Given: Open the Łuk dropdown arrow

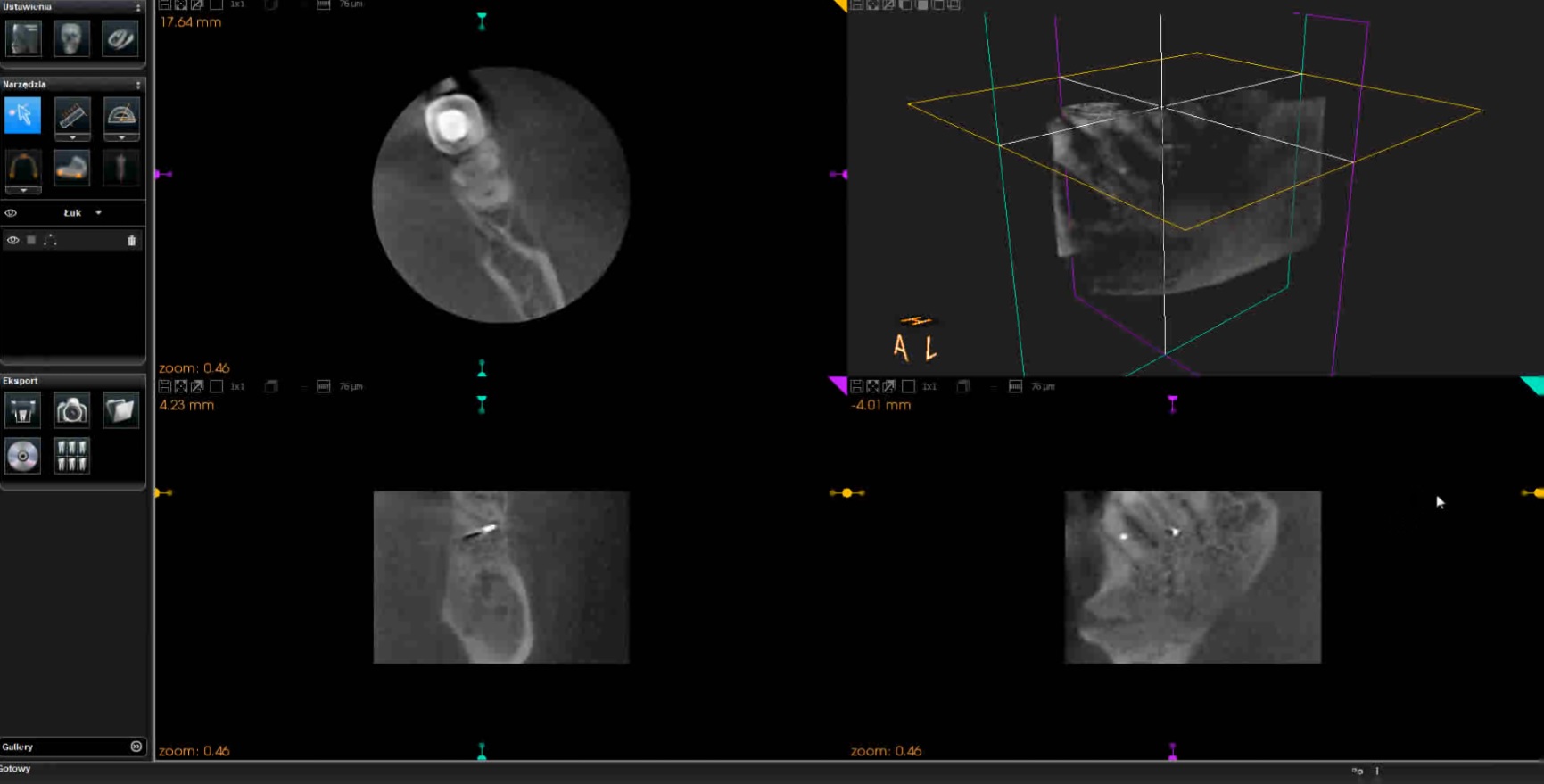Looking at the screenshot, I should pyautogui.click(x=99, y=213).
